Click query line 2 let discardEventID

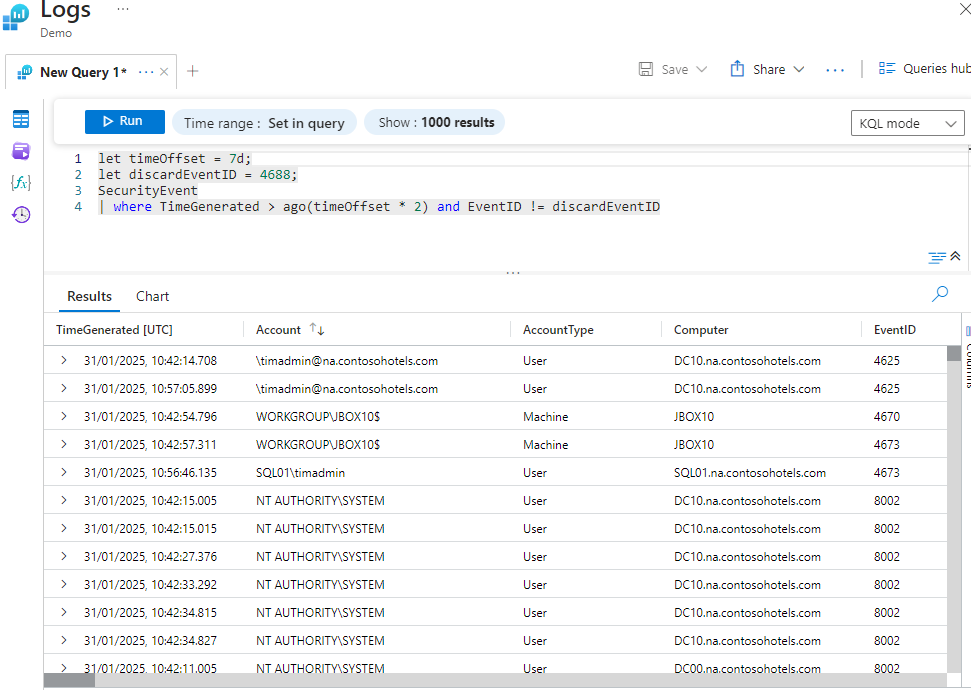click(x=198, y=175)
